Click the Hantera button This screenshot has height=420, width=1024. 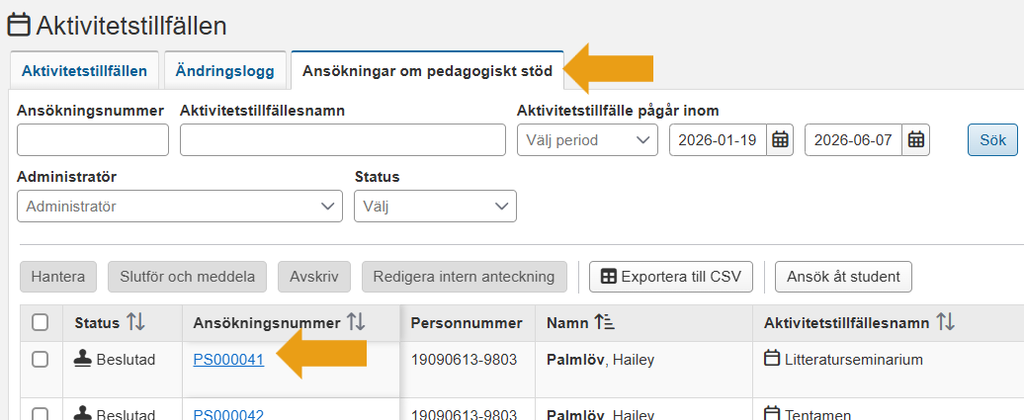pos(58,276)
